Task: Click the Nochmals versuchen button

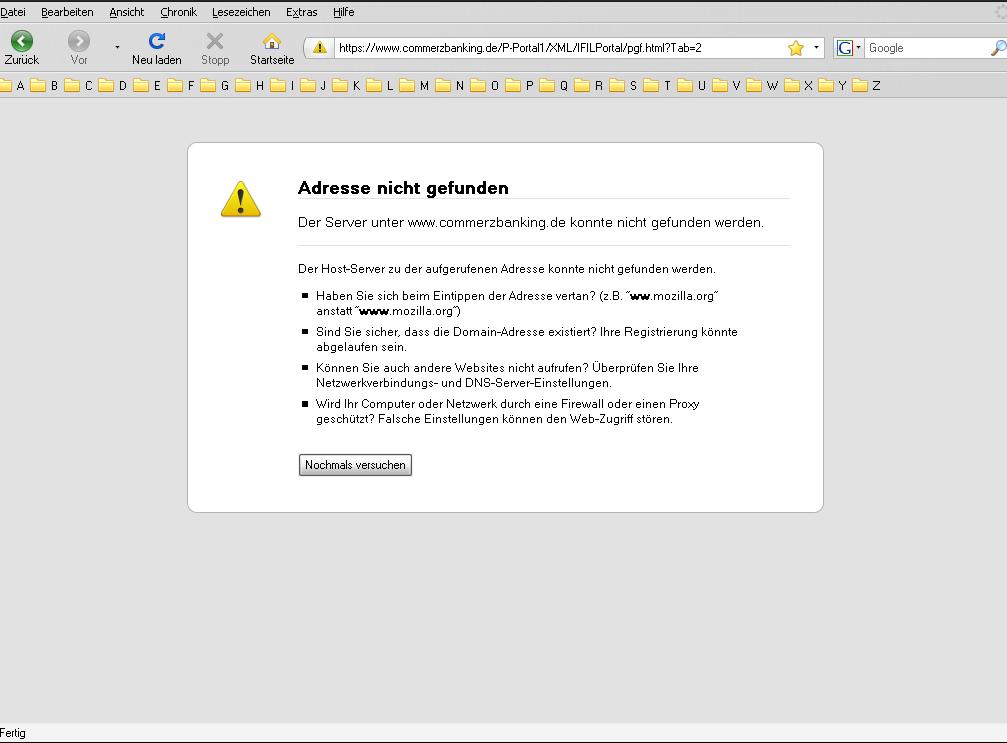Action: [355, 465]
